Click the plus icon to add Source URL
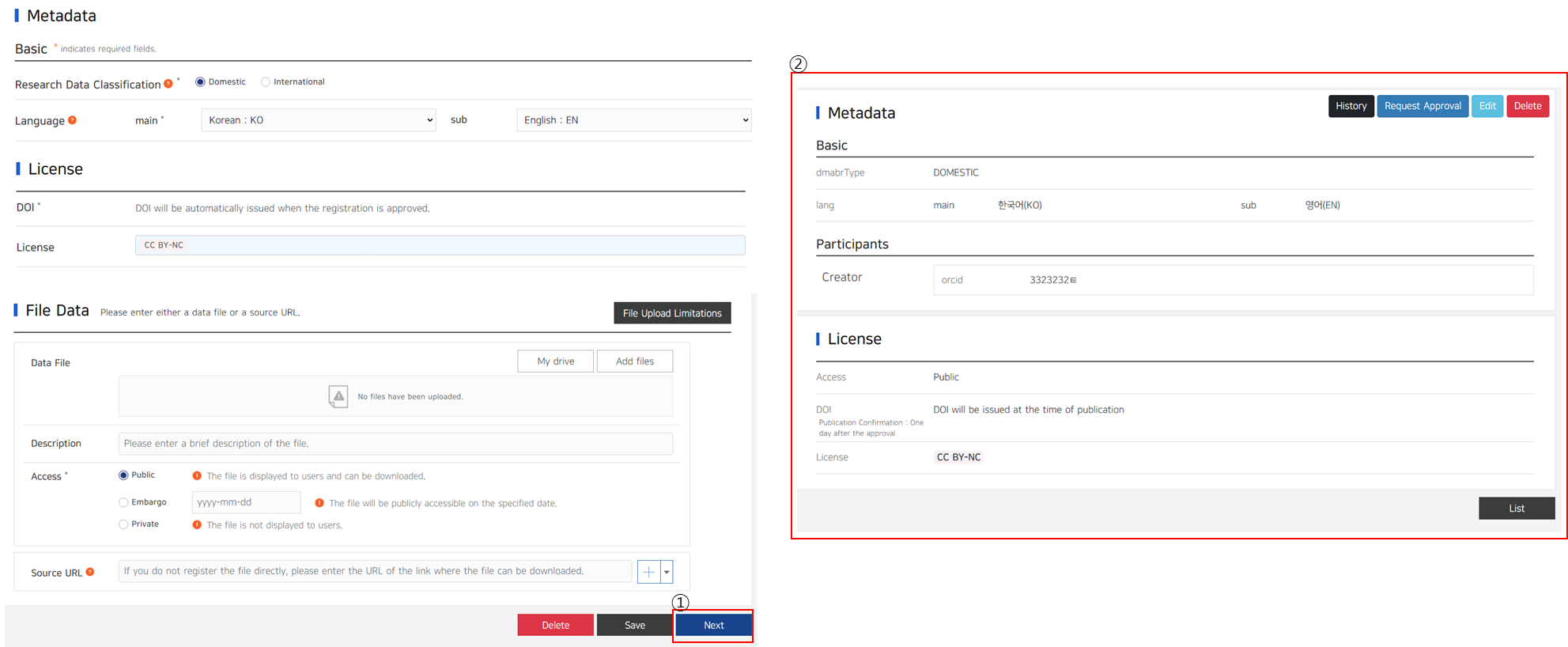 click(648, 572)
